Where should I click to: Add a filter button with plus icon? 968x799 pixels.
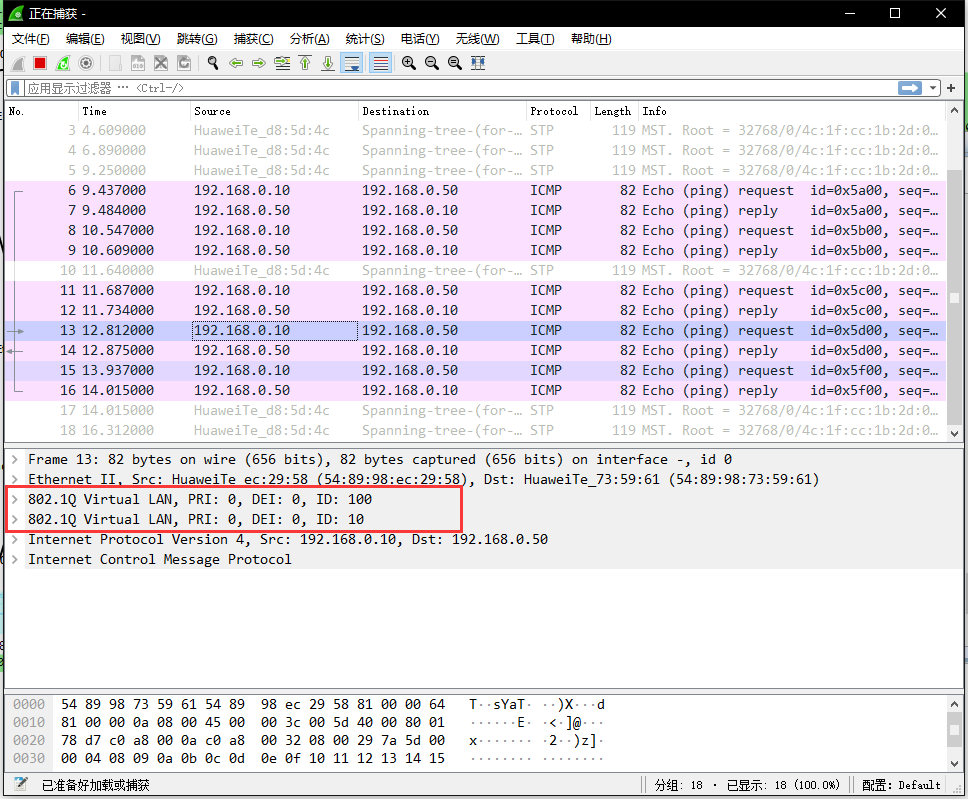(x=951, y=88)
